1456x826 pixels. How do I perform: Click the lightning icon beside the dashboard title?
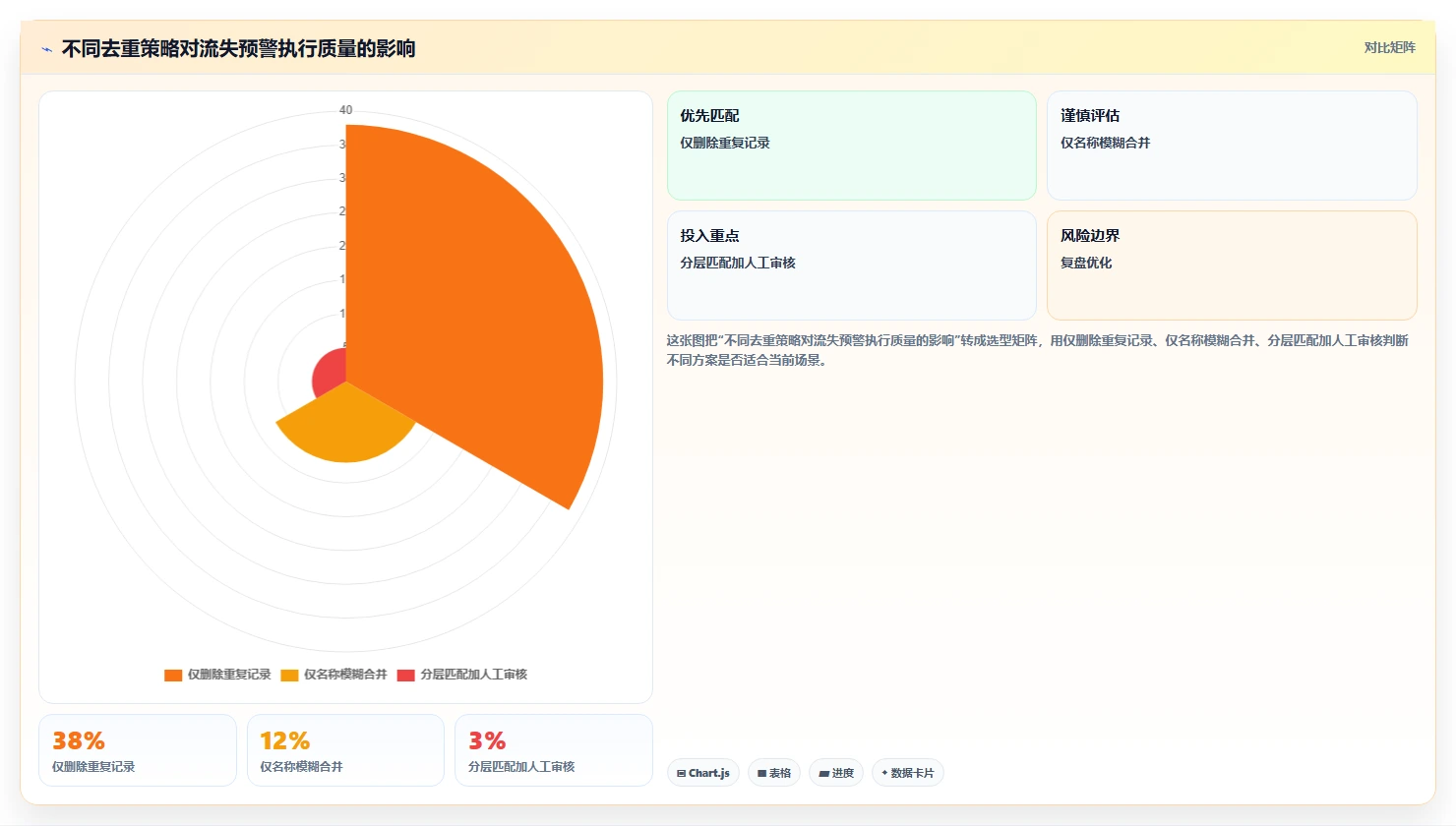click(46, 49)
